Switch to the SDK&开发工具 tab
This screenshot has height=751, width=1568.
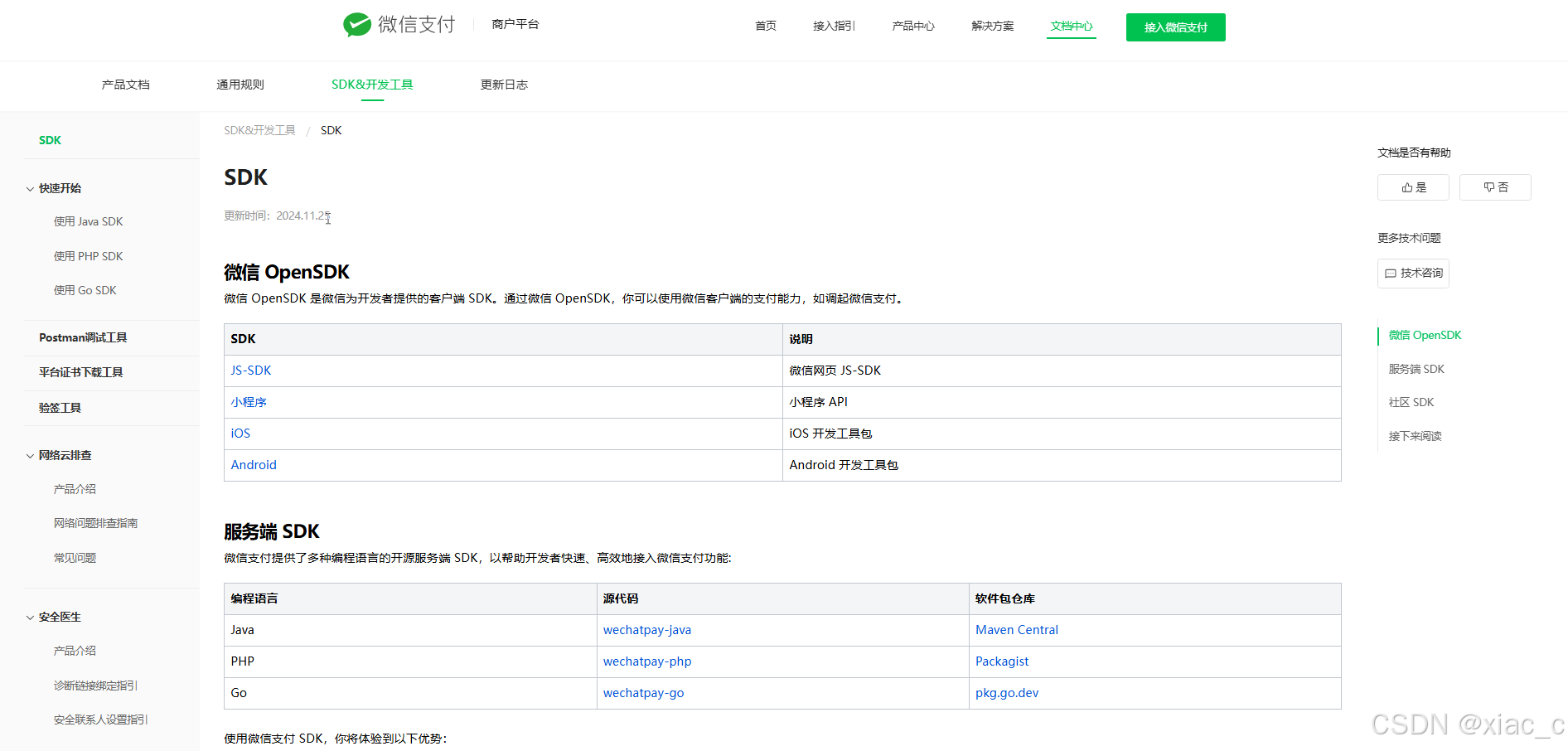pyautogui.click(x=372, y=85)
